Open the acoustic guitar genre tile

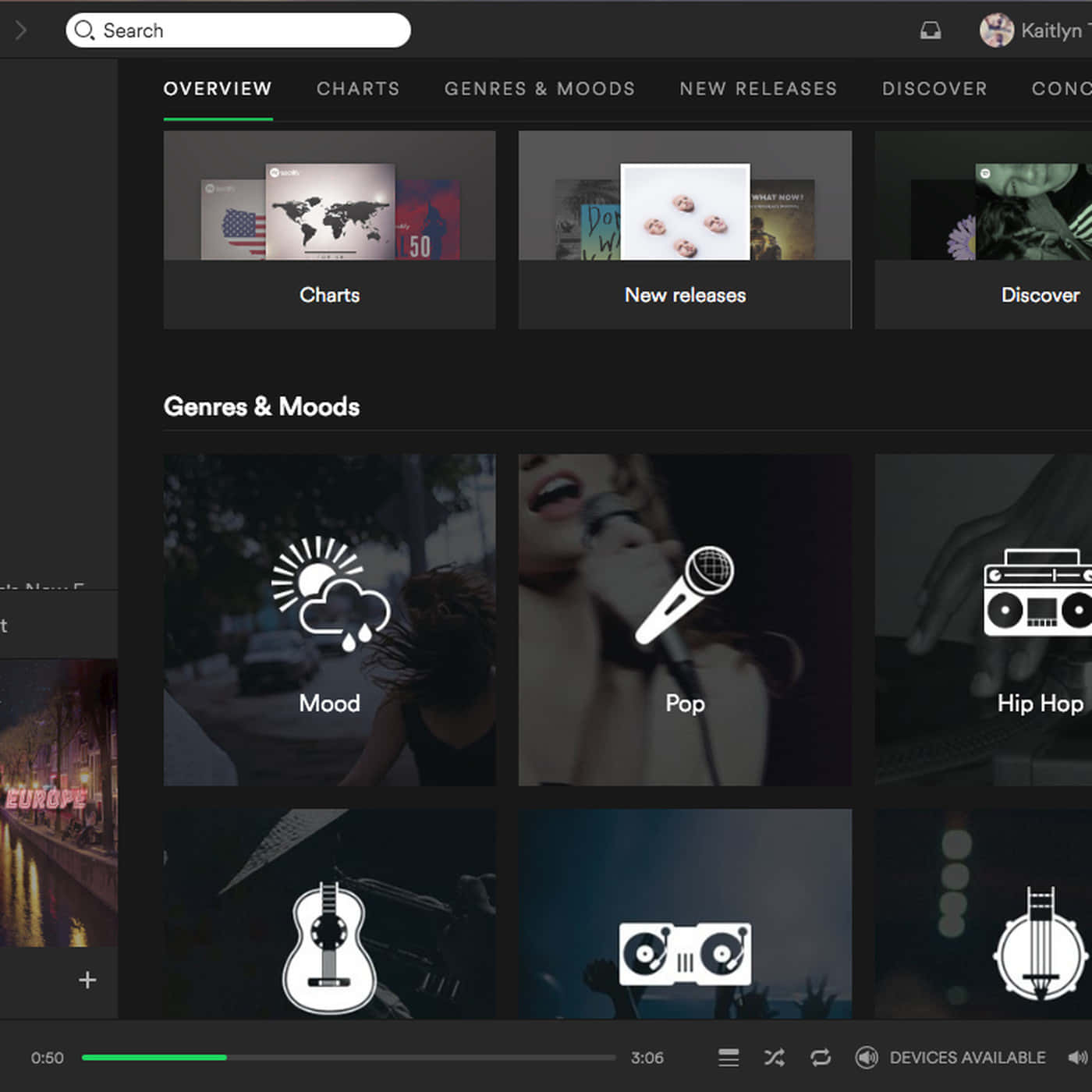click(329, 913)
